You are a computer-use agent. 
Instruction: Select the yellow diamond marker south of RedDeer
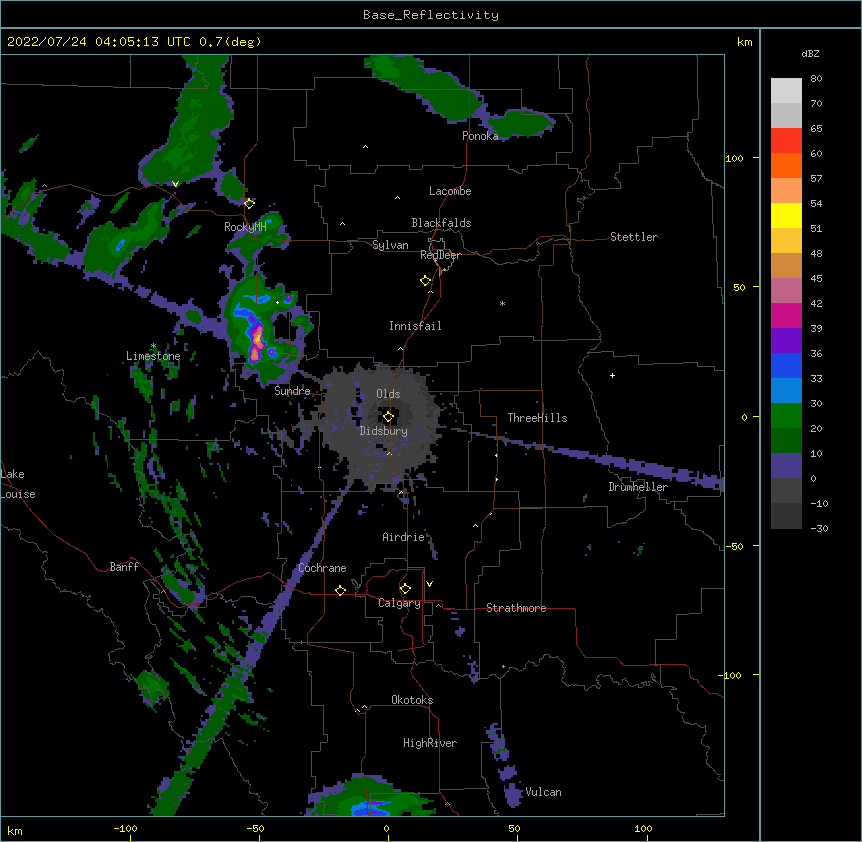tap(426, 281)
